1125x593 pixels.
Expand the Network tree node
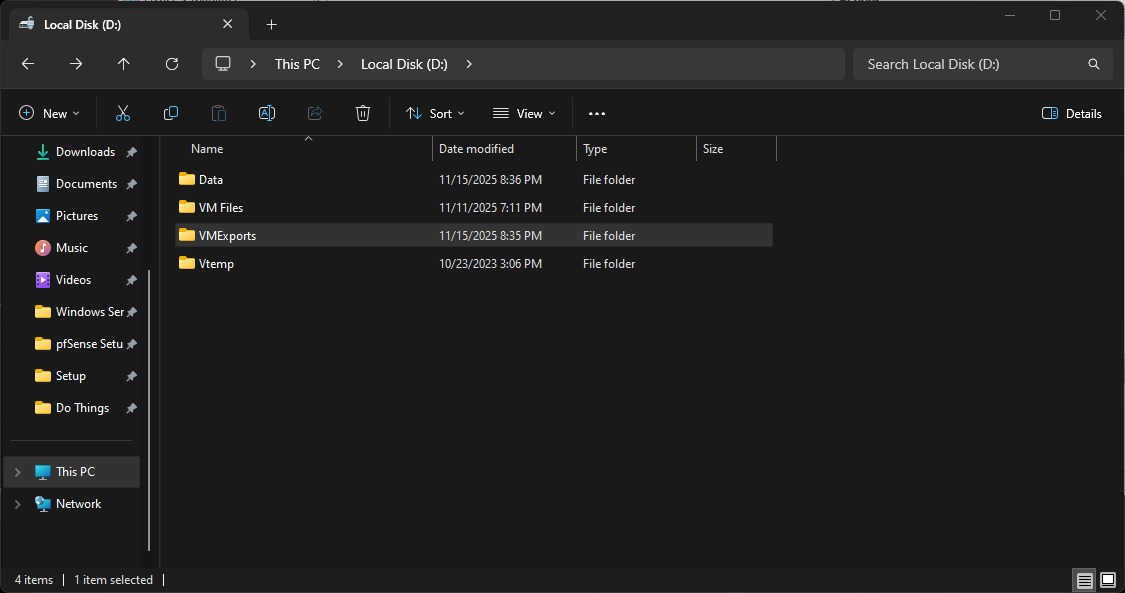pyautogui.click(x=18, y=504)
